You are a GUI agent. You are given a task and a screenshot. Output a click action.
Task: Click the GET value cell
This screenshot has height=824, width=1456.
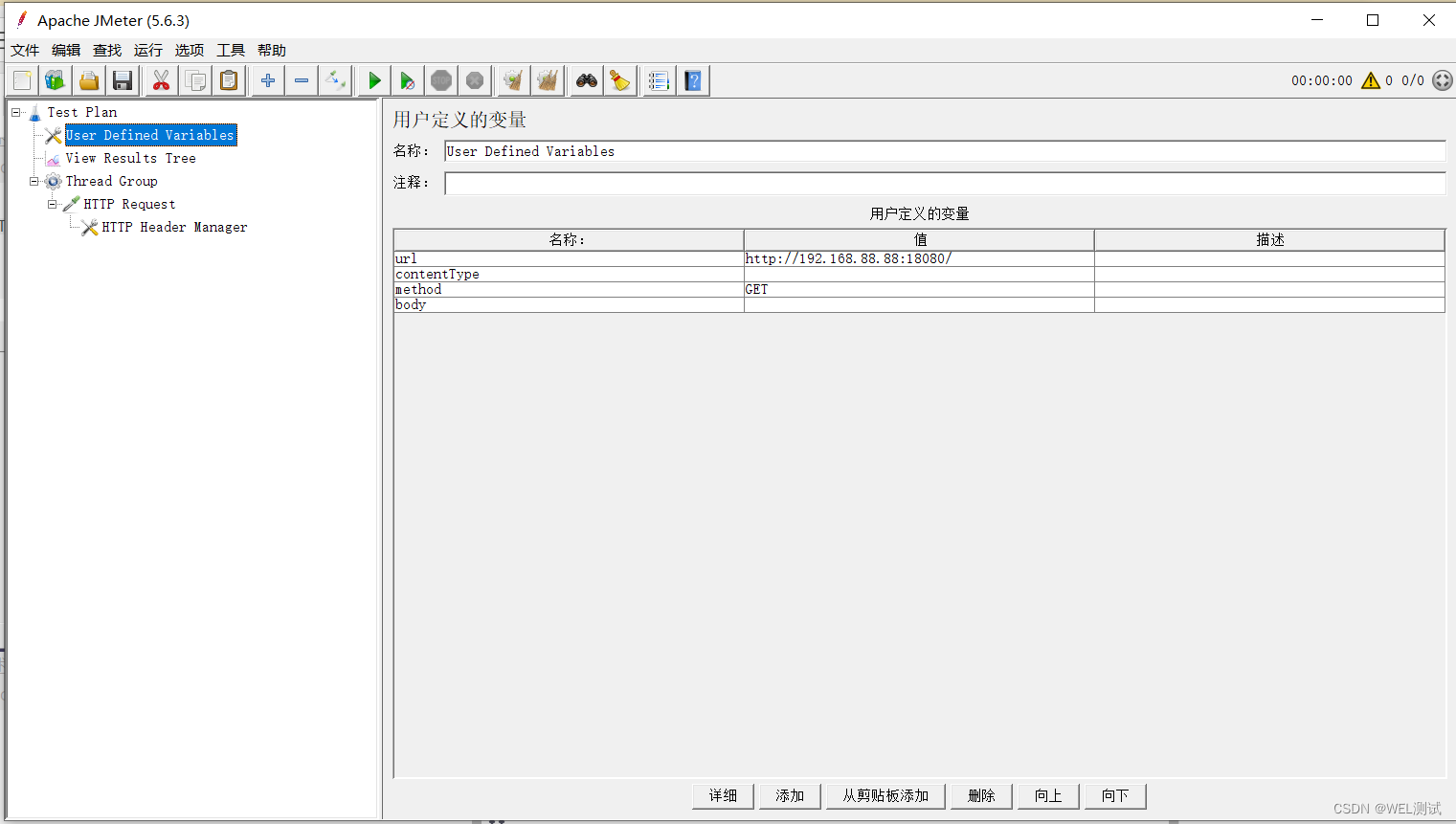[x=919, y=289]
